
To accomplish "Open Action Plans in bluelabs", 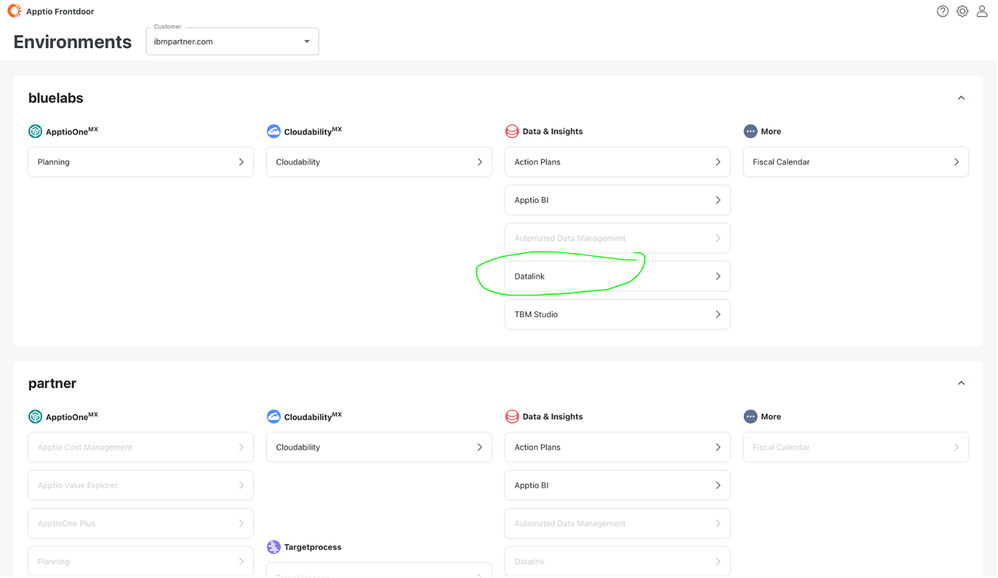I will coord(617,162).
